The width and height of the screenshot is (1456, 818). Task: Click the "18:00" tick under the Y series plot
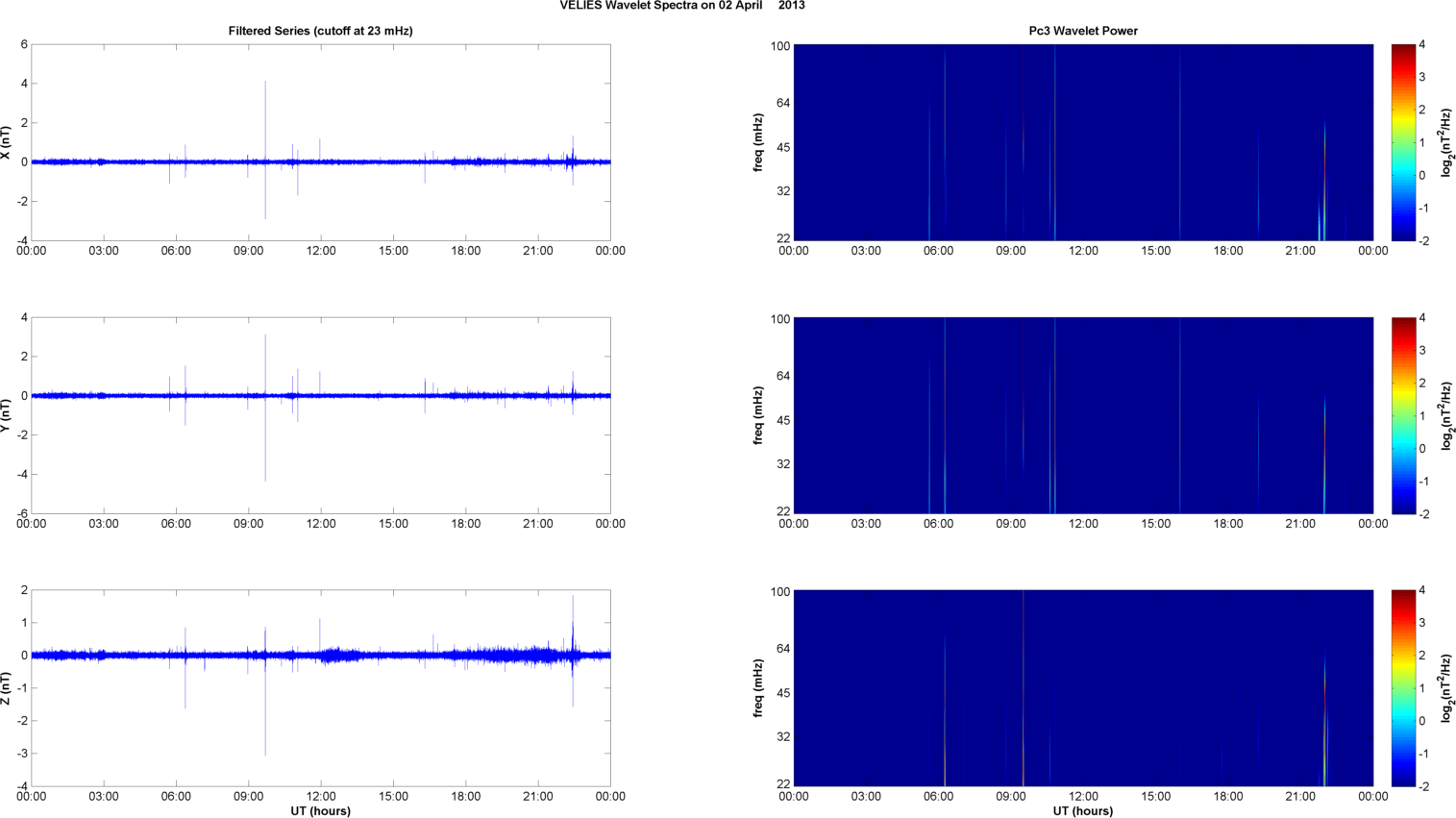pos(466,524)
